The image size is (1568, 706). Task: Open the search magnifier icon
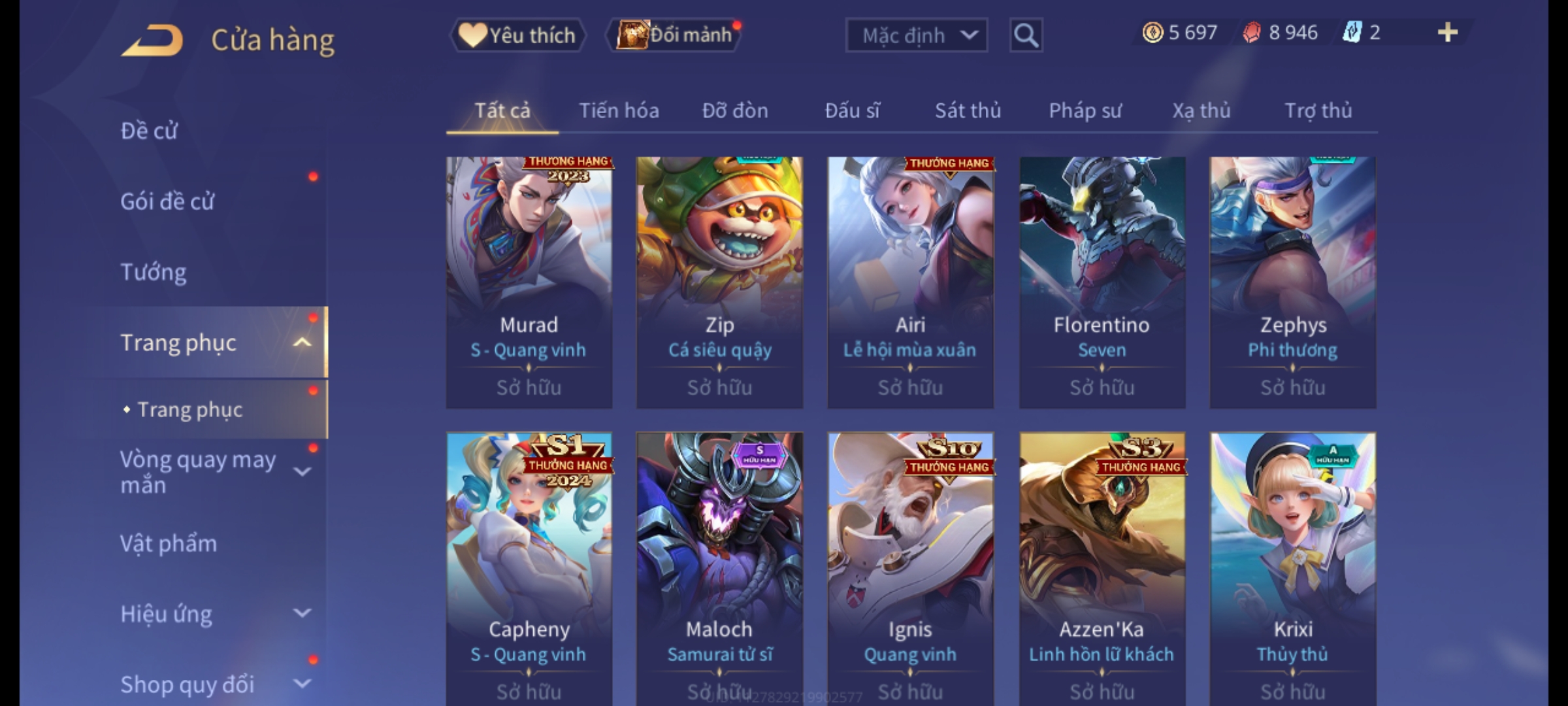pyautogui.click(x=1026, y=35)
